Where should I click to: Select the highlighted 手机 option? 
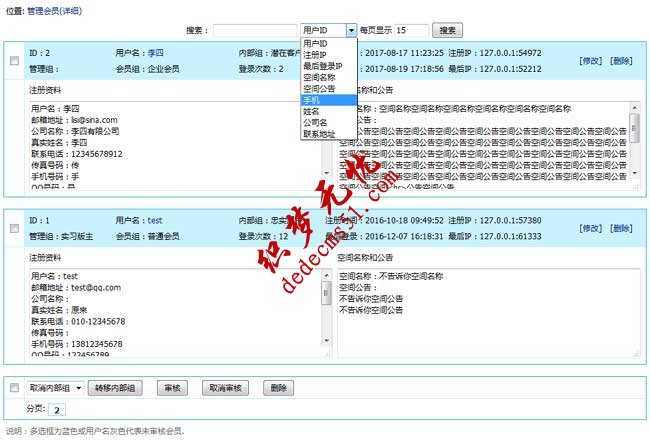click(328, 100)
